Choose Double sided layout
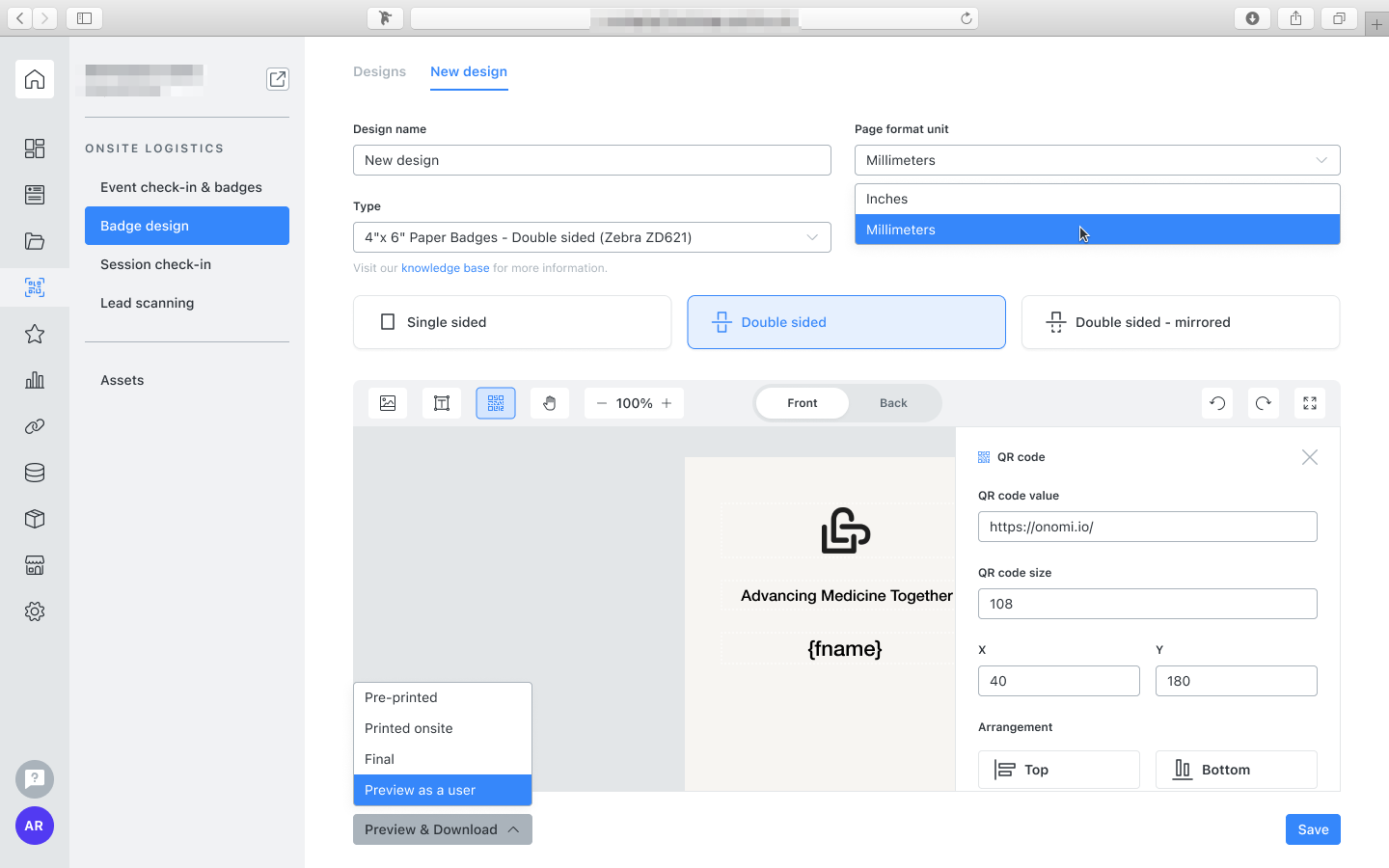 846,322
